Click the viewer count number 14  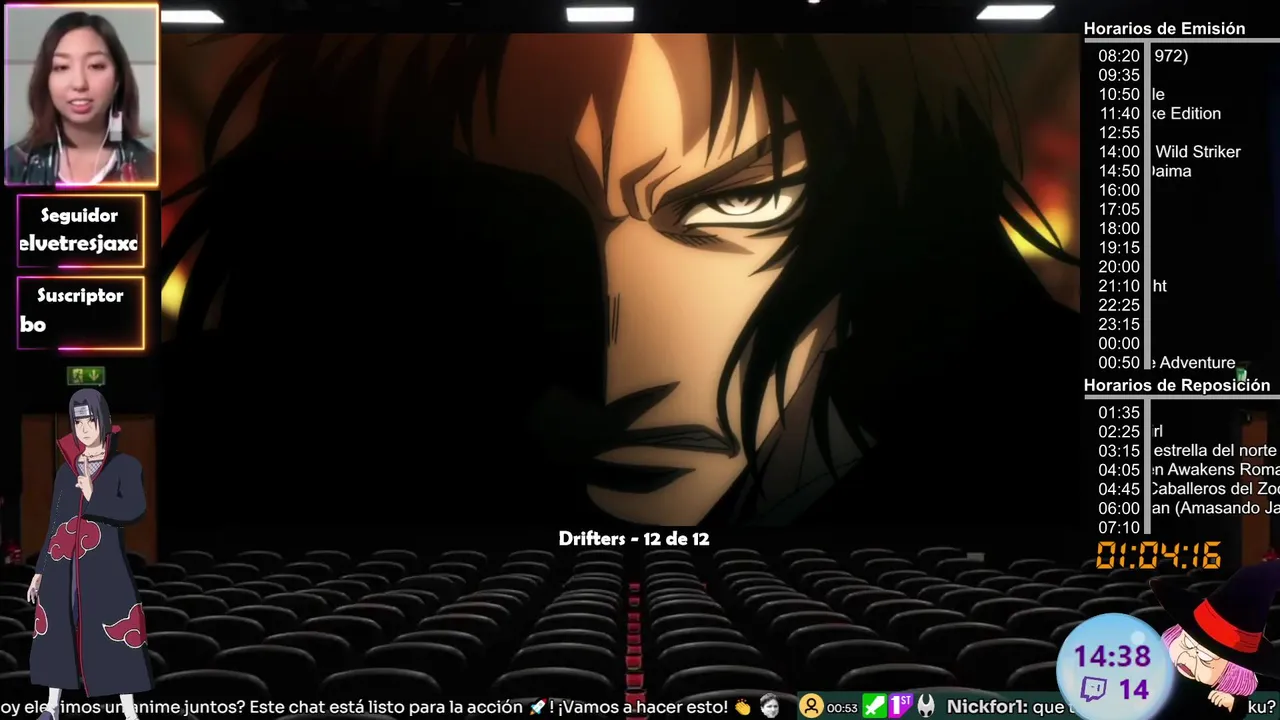point(1133,689)
